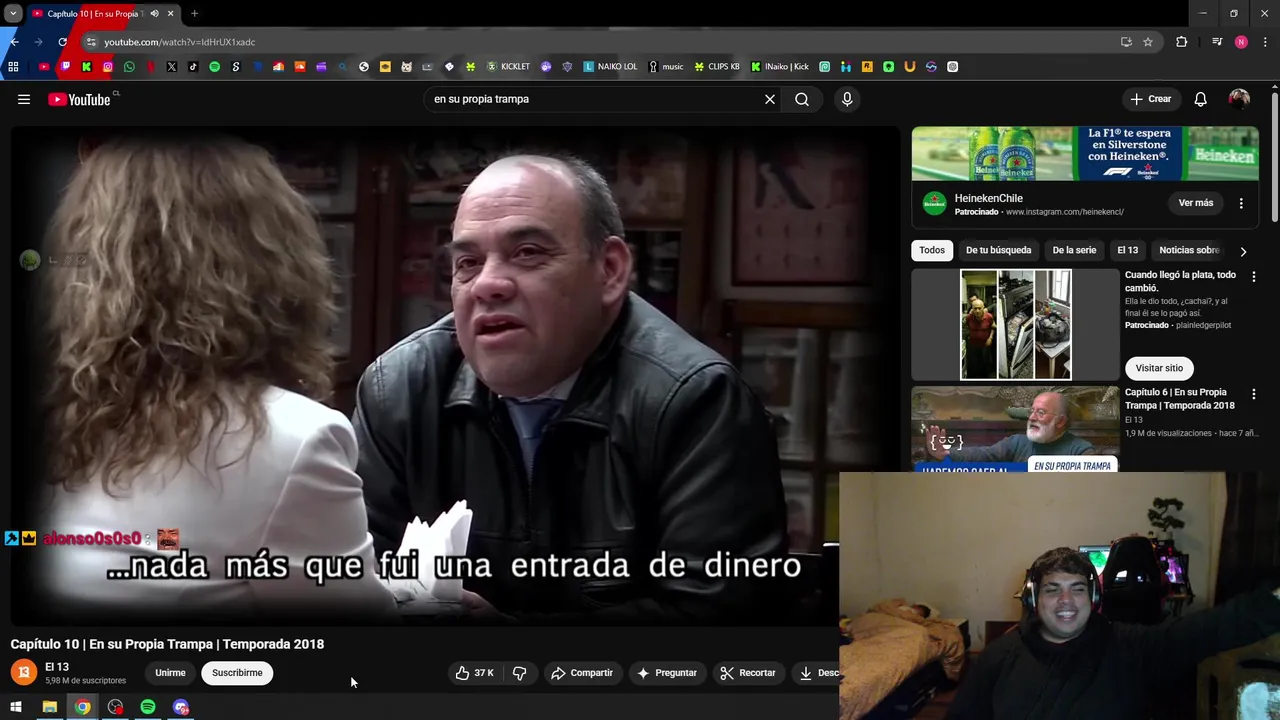Reload the page in Chrome
1280x720 pixels.
(x=63, y=42)
